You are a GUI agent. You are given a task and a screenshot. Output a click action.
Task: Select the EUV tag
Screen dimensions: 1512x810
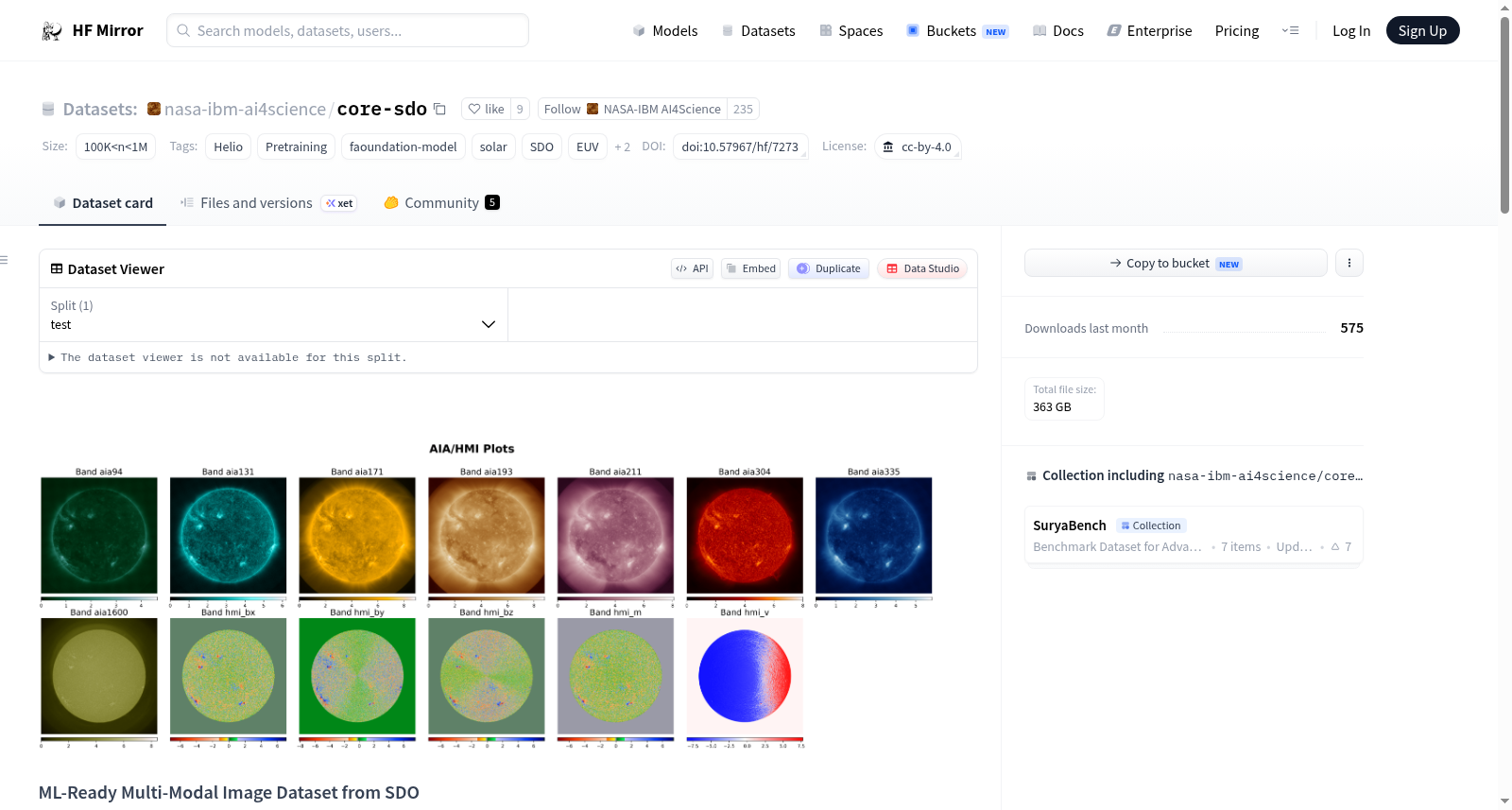pos(588,146)
